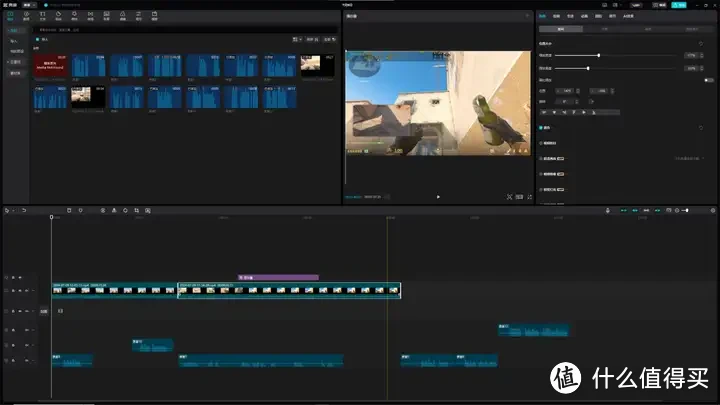Screen dimensions: 720x405
Task: Reset the blend section with its reset icon
Action: pyautogui.click(x=701, y=128)
